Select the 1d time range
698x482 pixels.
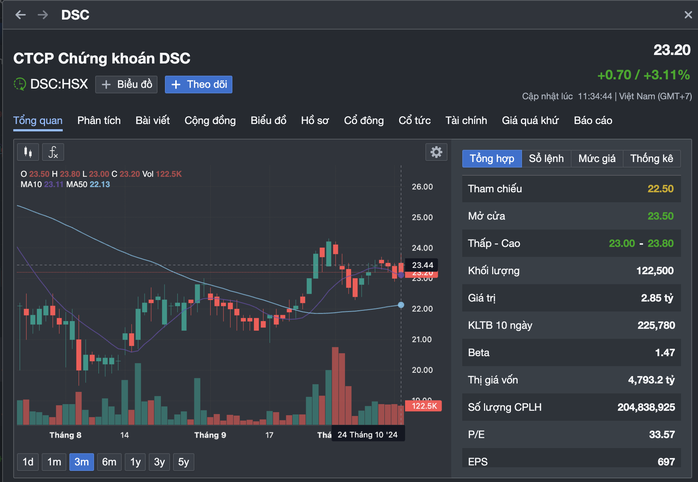click(28, 462)
